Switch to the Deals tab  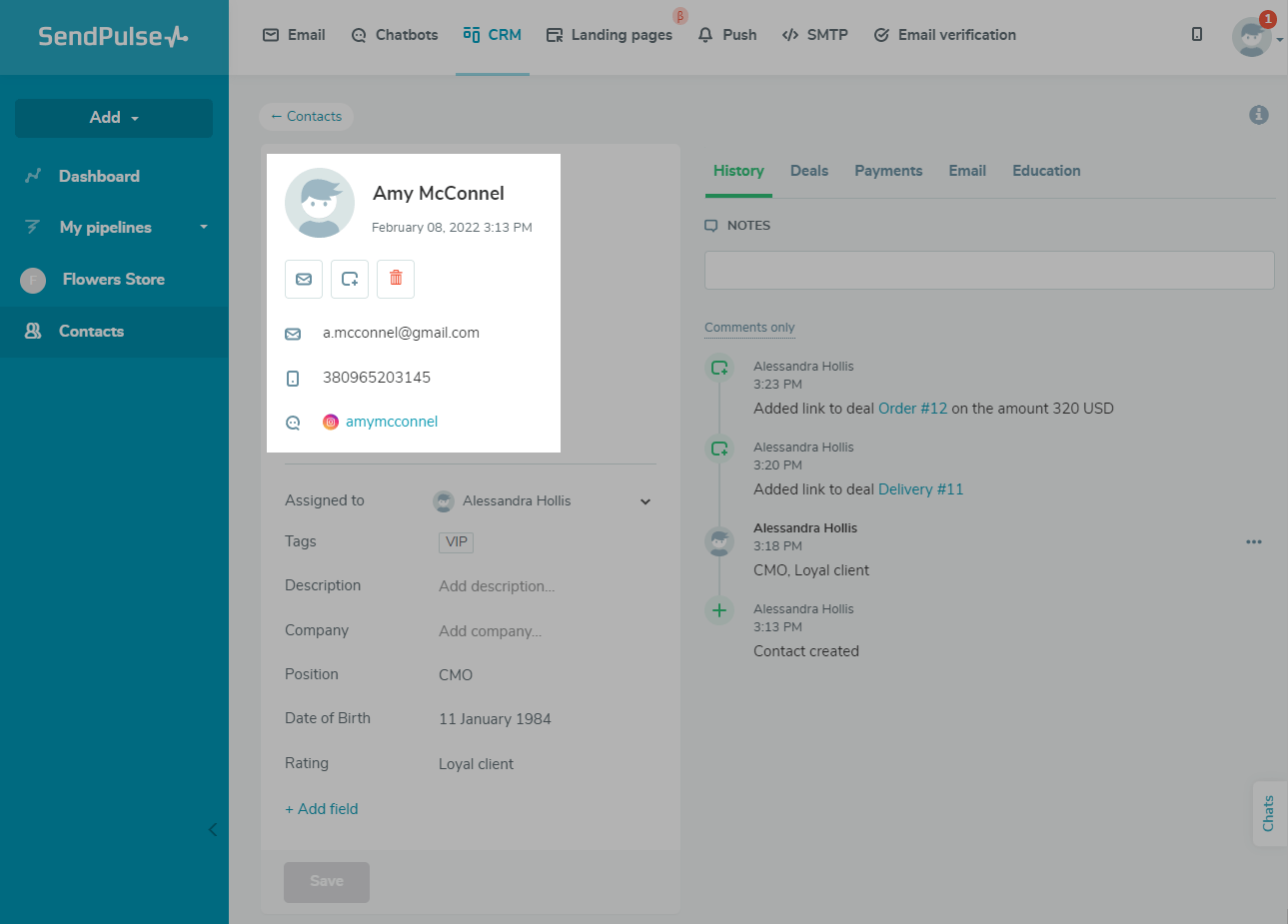[808, 171]
